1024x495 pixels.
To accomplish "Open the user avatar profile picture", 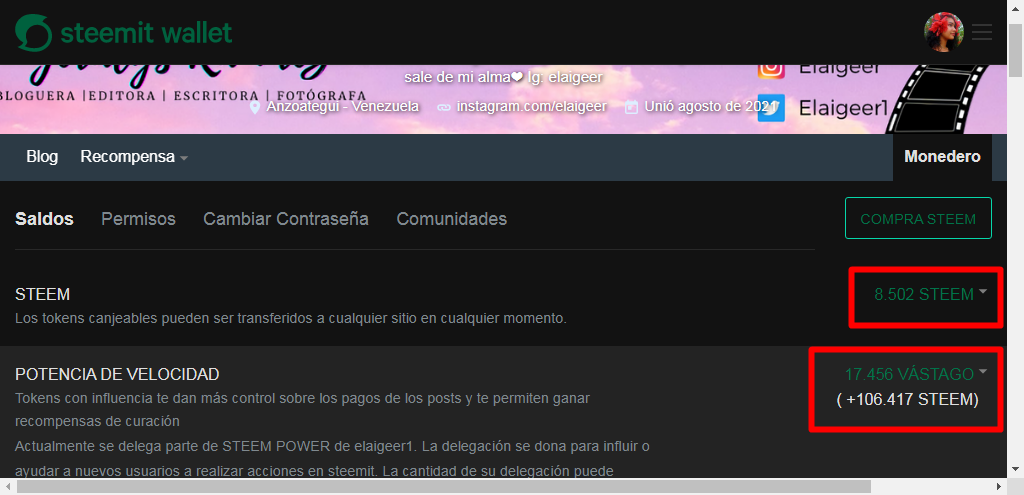I will [x=944, y=32].
